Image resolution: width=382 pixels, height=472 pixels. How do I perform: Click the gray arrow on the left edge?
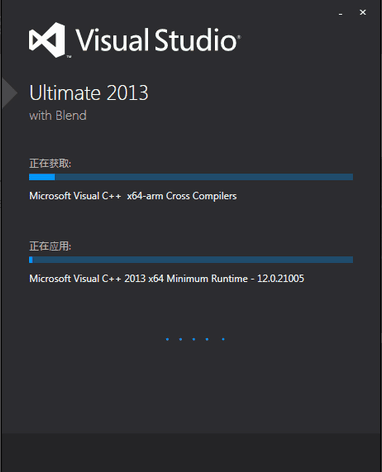point(9,93)
